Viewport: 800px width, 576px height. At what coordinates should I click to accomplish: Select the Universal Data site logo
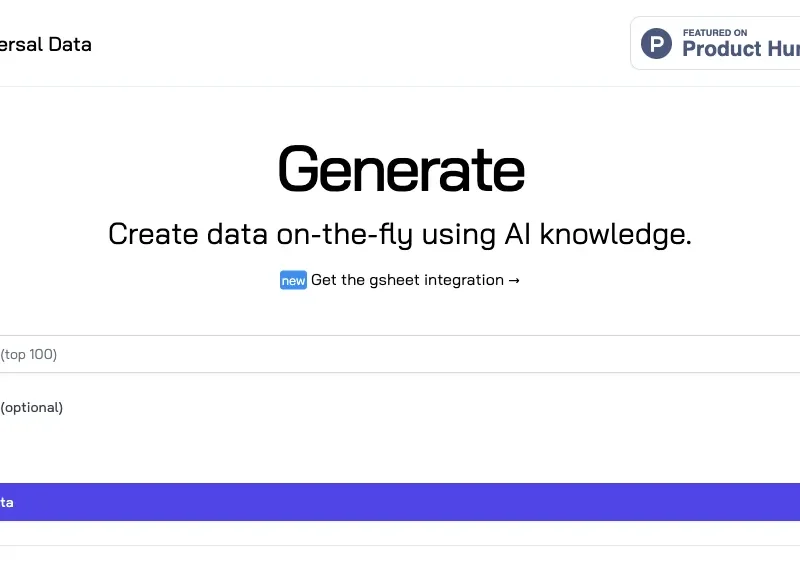pyautogui.click(x=45, y=43)
